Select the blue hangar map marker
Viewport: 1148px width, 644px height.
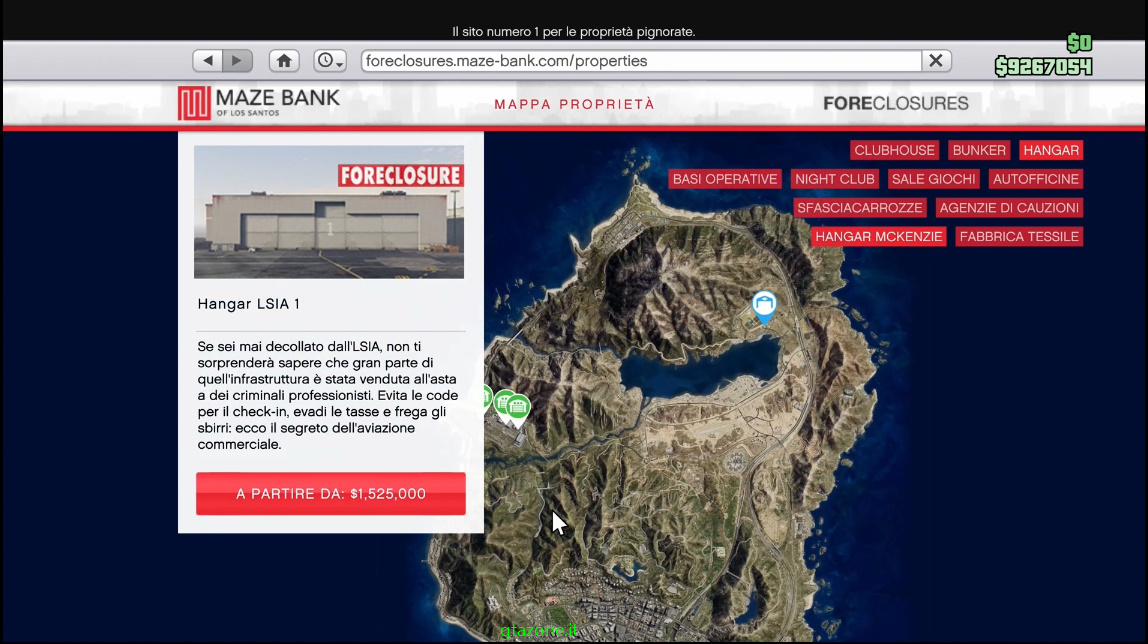pyautogui.click(x=764, y=306)
